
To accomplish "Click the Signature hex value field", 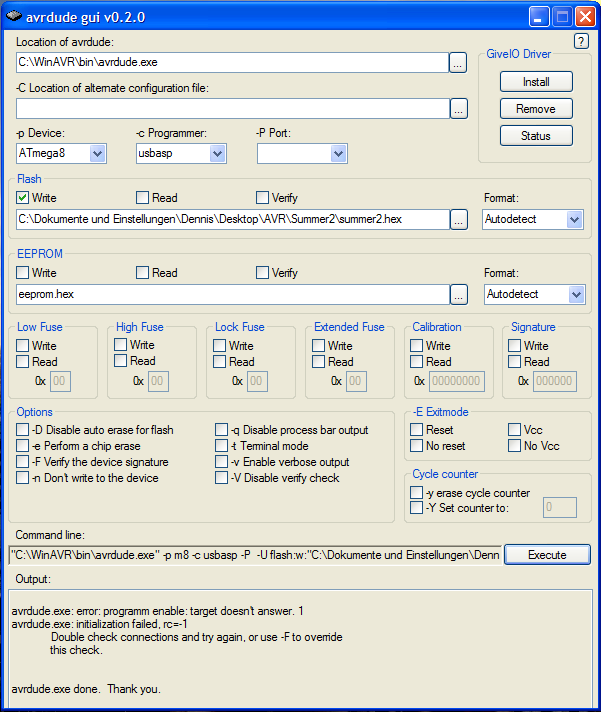I will click(x=555, y=381).
